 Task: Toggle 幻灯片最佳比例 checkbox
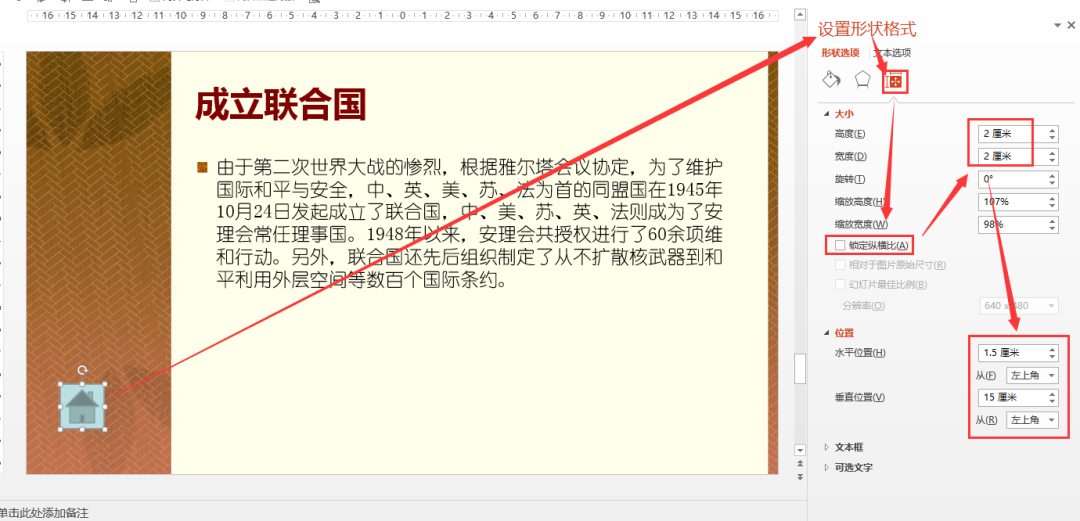point(839,285)
